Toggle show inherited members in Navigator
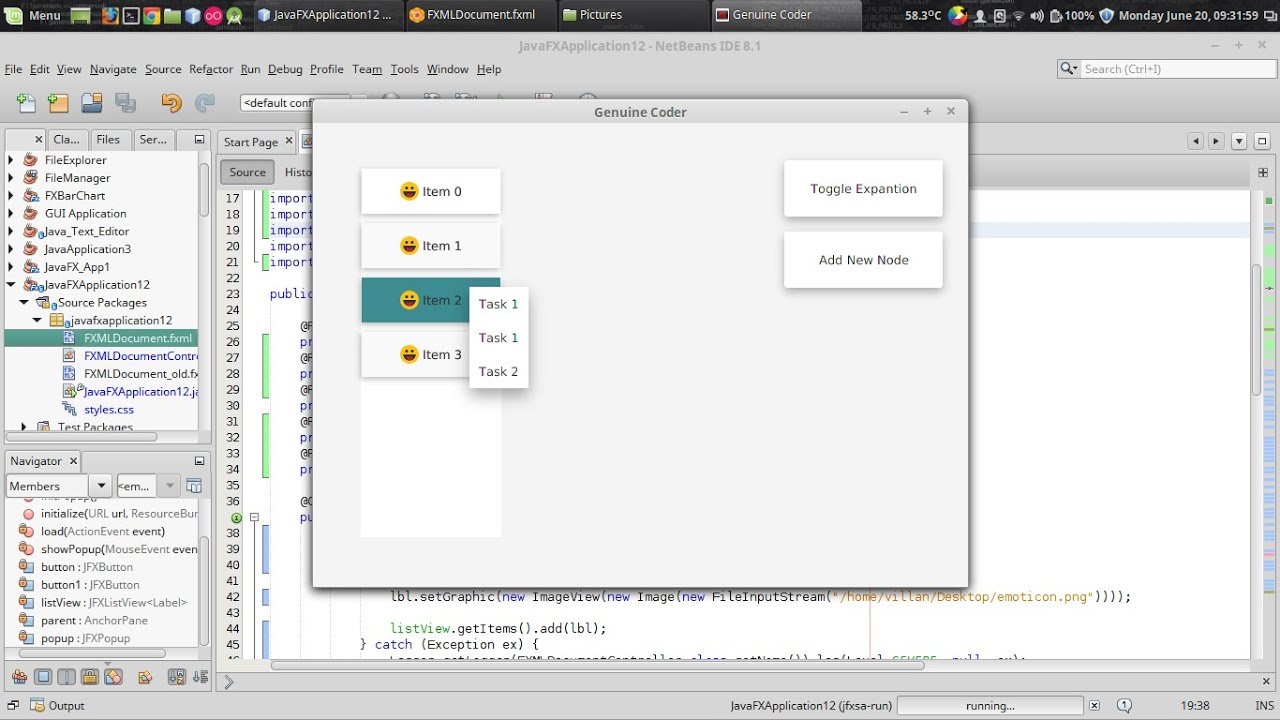 [x=20, y=677]
